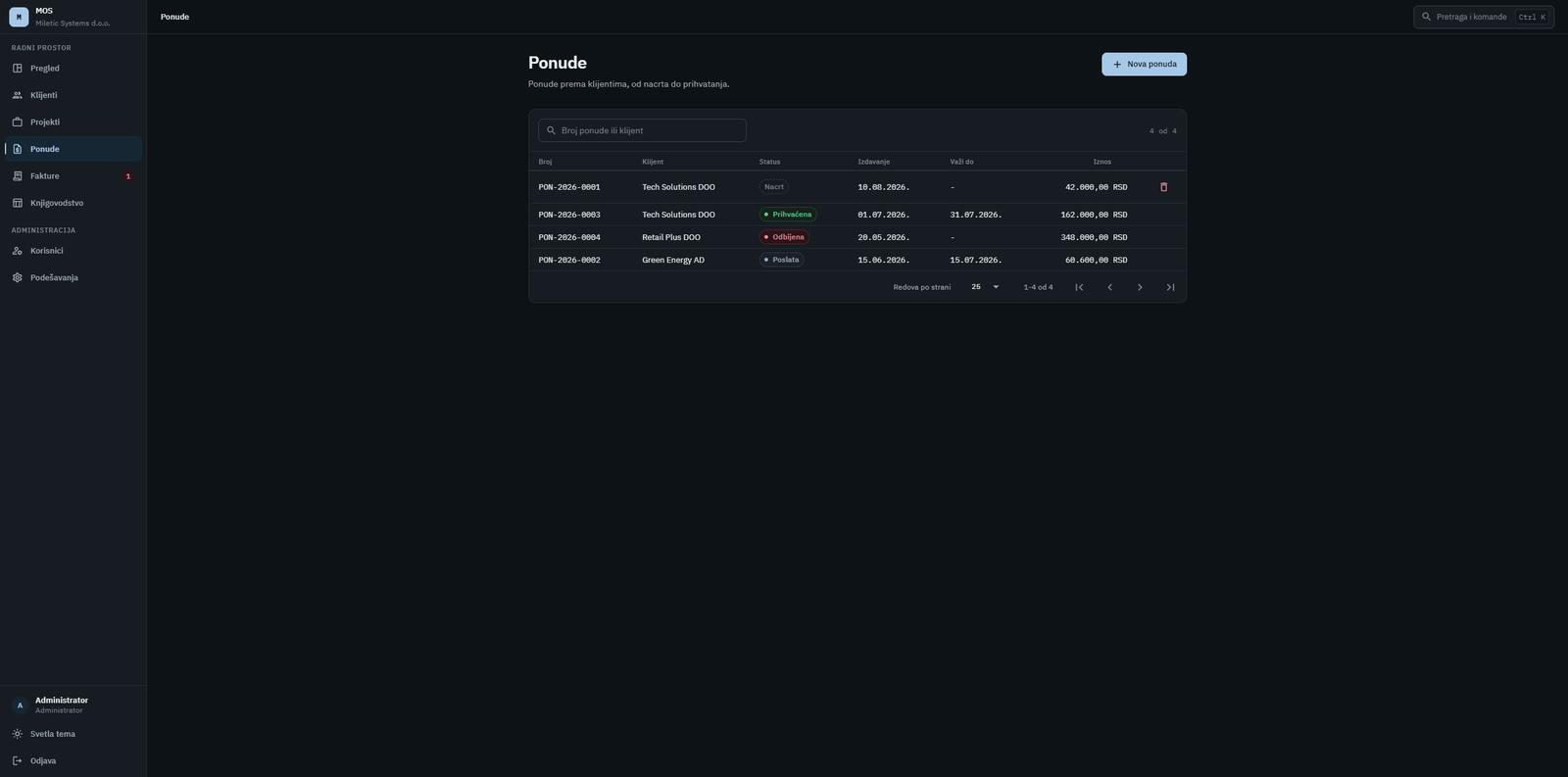This screenshot has height=777, width=1568.
Task: Click the Odjava logout icon
Action: pyautogui.click(x=17, y=760)
